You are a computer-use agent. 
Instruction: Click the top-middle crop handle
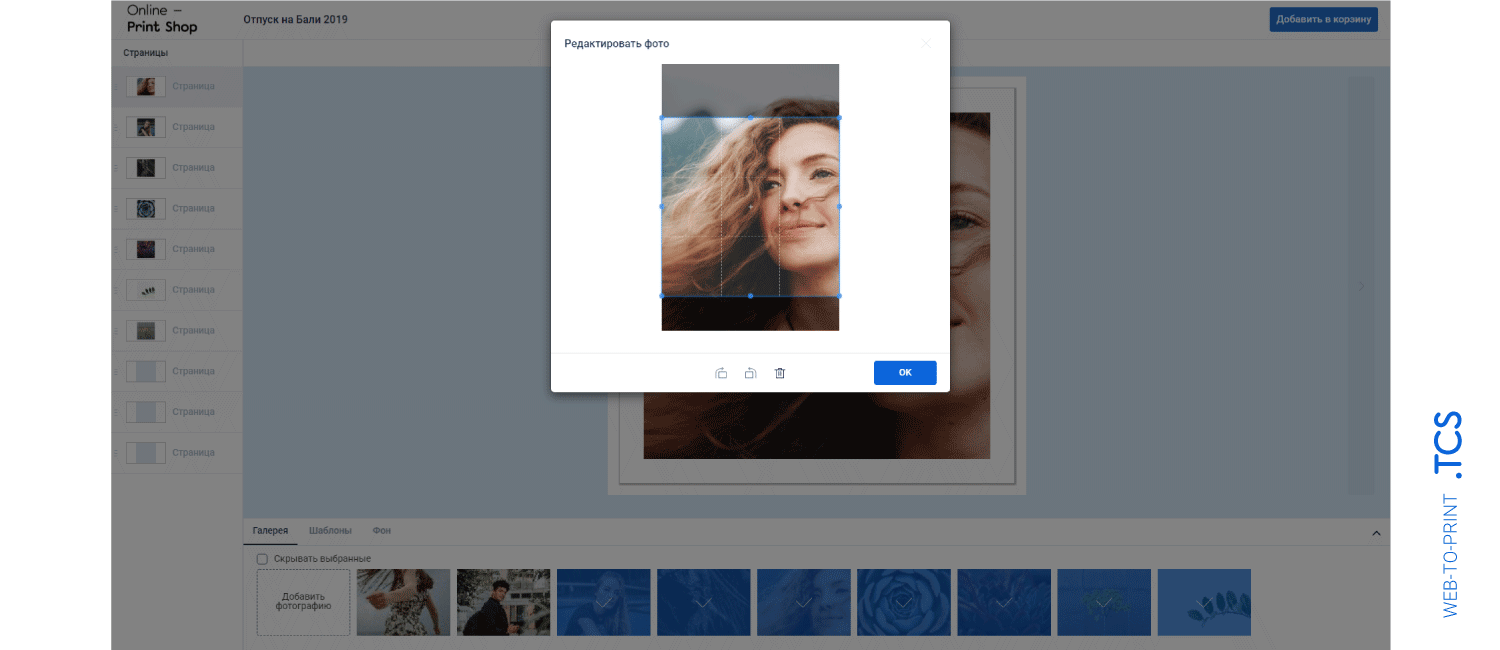click(x=750, y=118)
